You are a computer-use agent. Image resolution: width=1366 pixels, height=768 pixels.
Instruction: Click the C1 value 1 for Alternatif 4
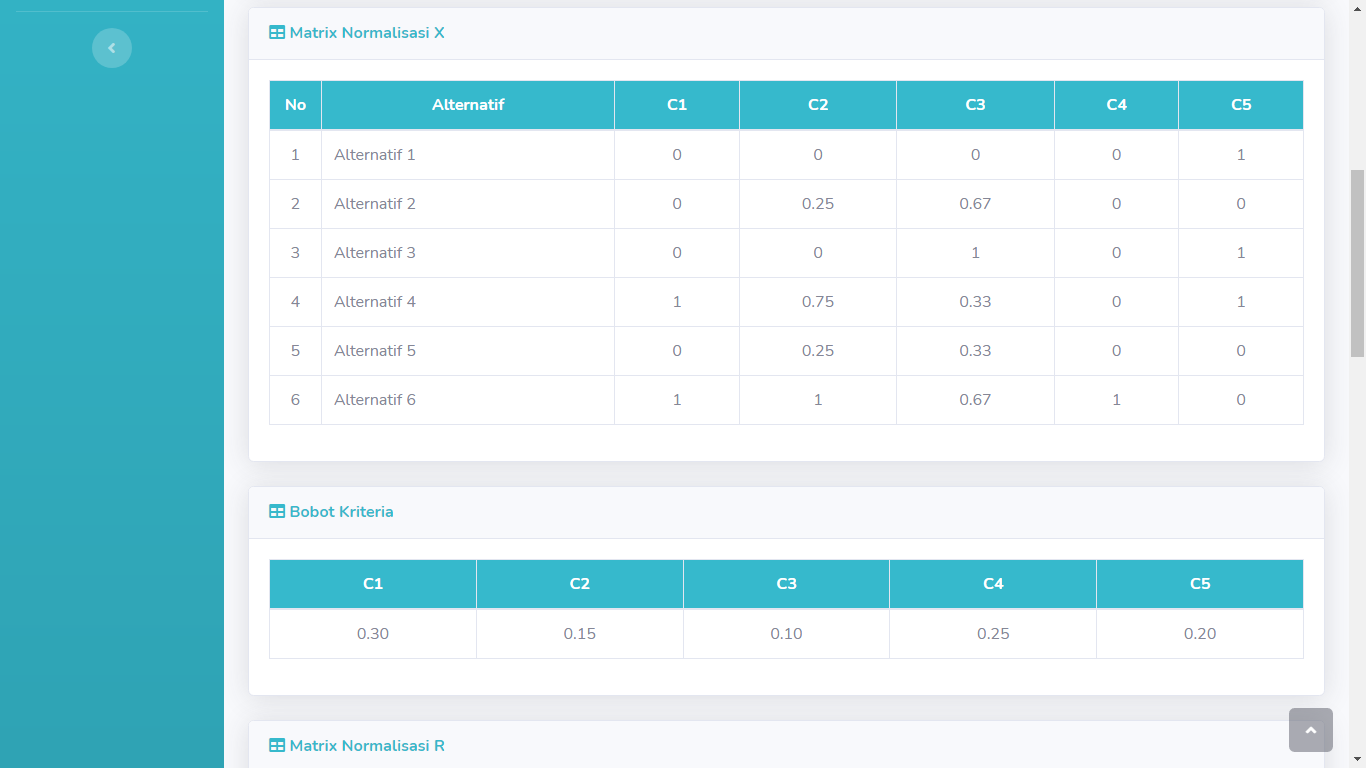pyautogui.click(x=677, y=302)
